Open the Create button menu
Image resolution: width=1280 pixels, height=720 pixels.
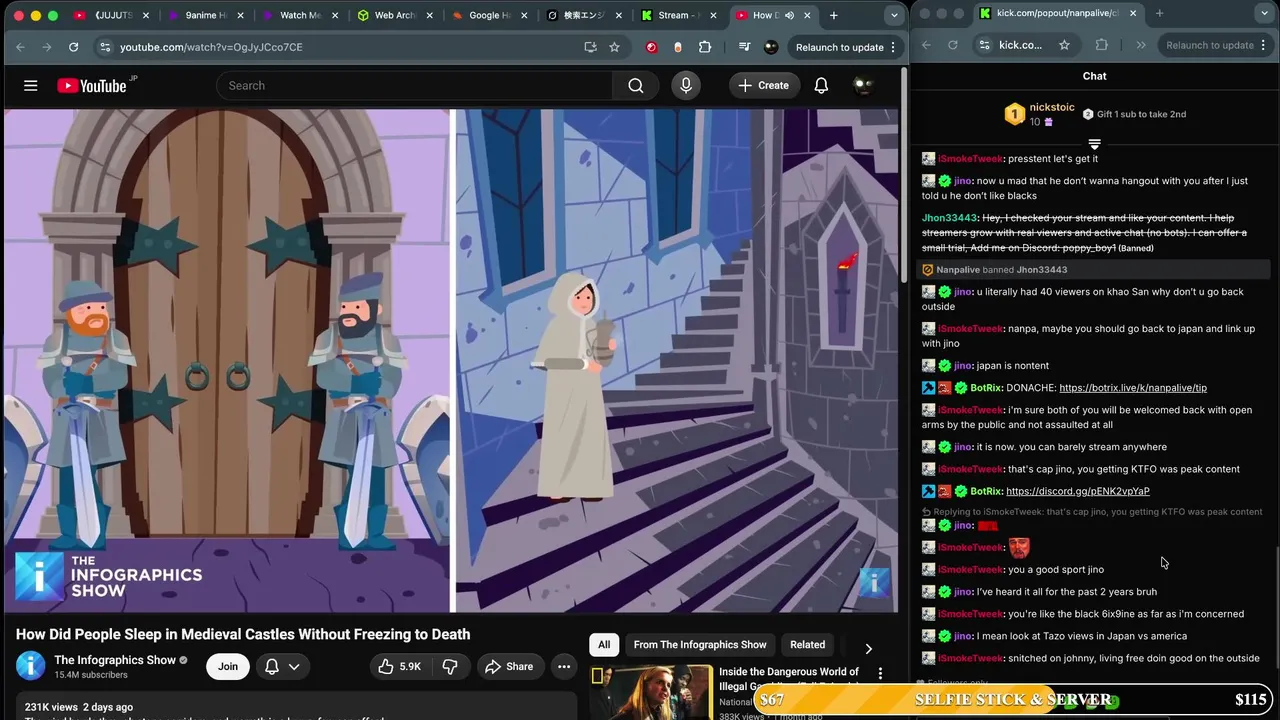pos(764,86)
